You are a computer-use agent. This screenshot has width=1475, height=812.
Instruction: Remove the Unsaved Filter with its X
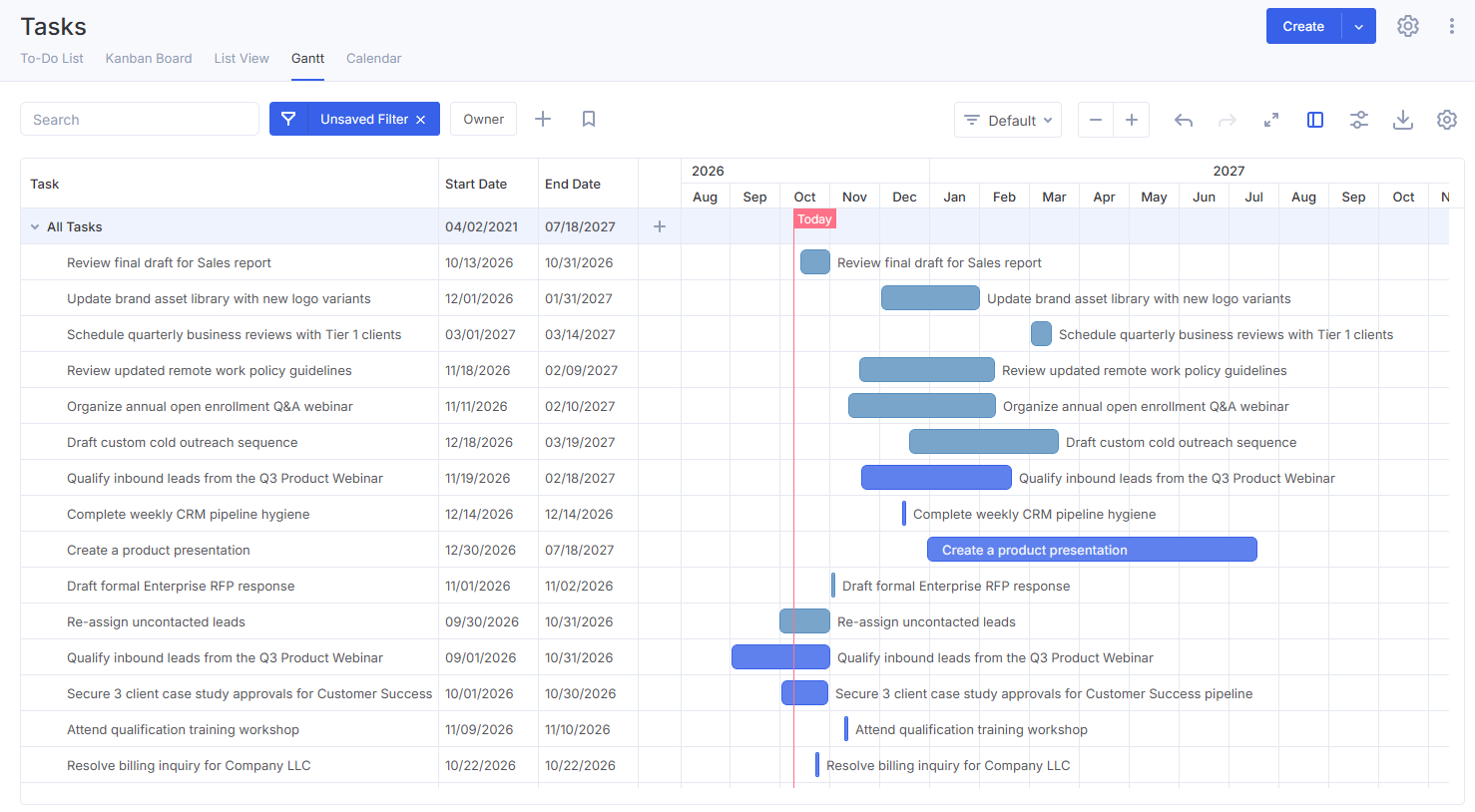[421, 120]
